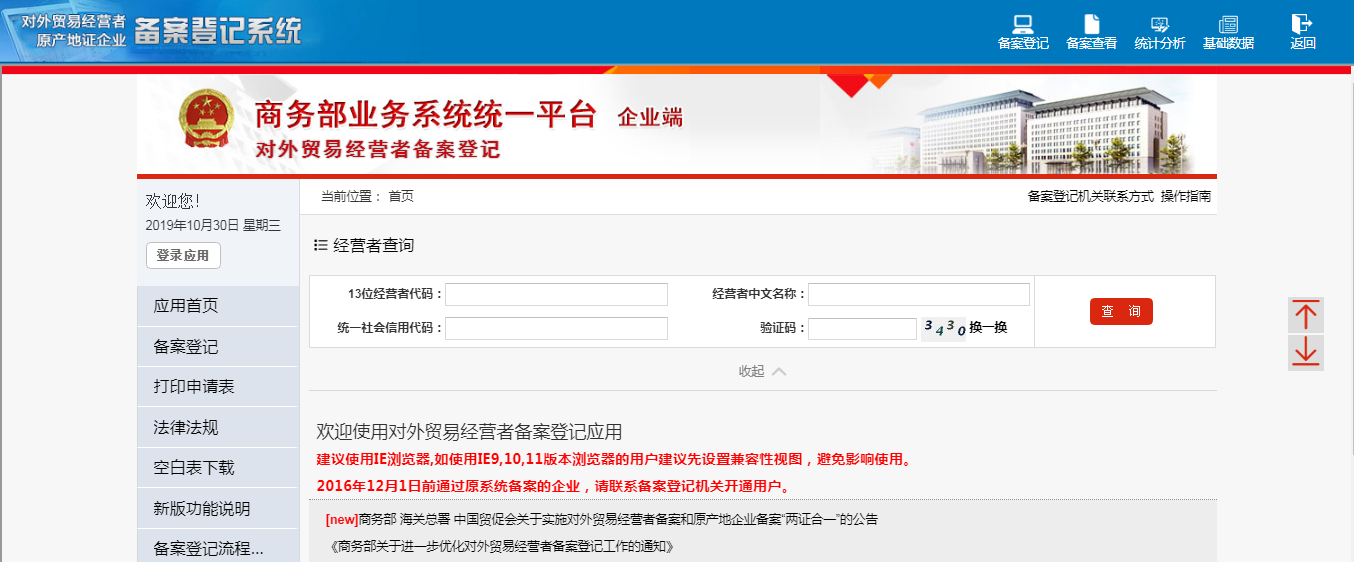Viewport: 1354px width, 562px height.
Task: Open the 统计分析 chart icon
Action: [x=1159, y=25]
